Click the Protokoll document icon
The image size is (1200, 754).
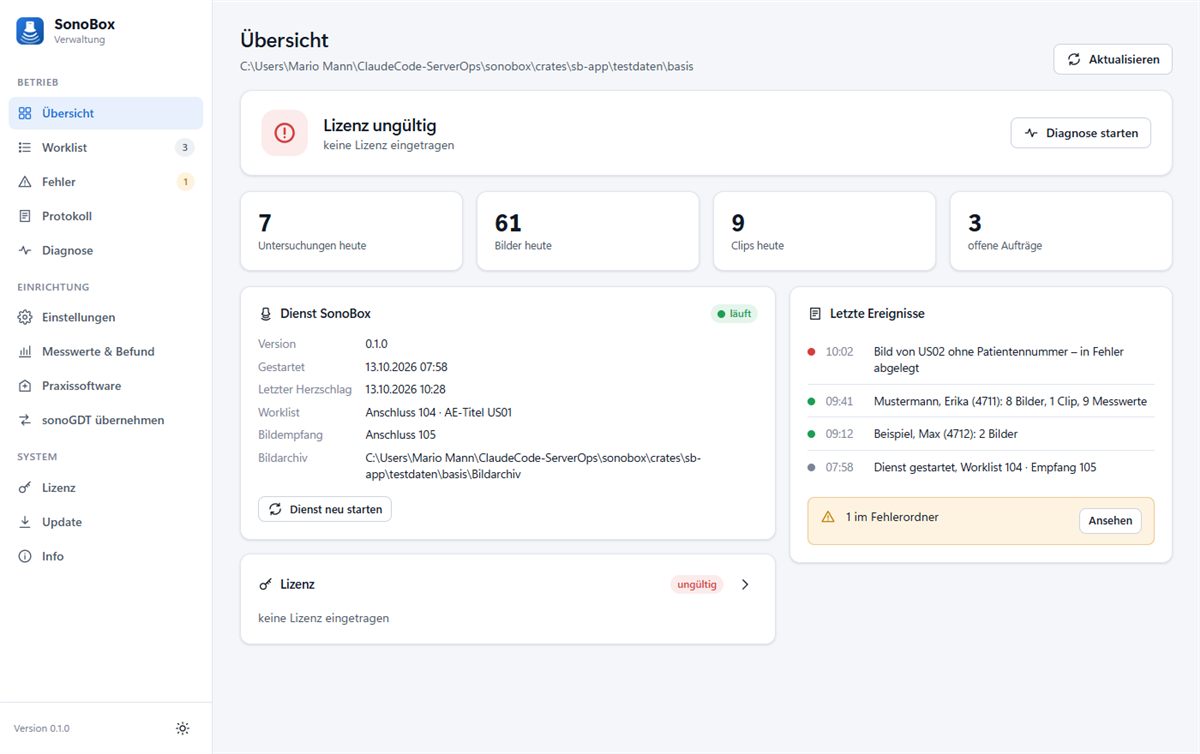tap(25, 216)
